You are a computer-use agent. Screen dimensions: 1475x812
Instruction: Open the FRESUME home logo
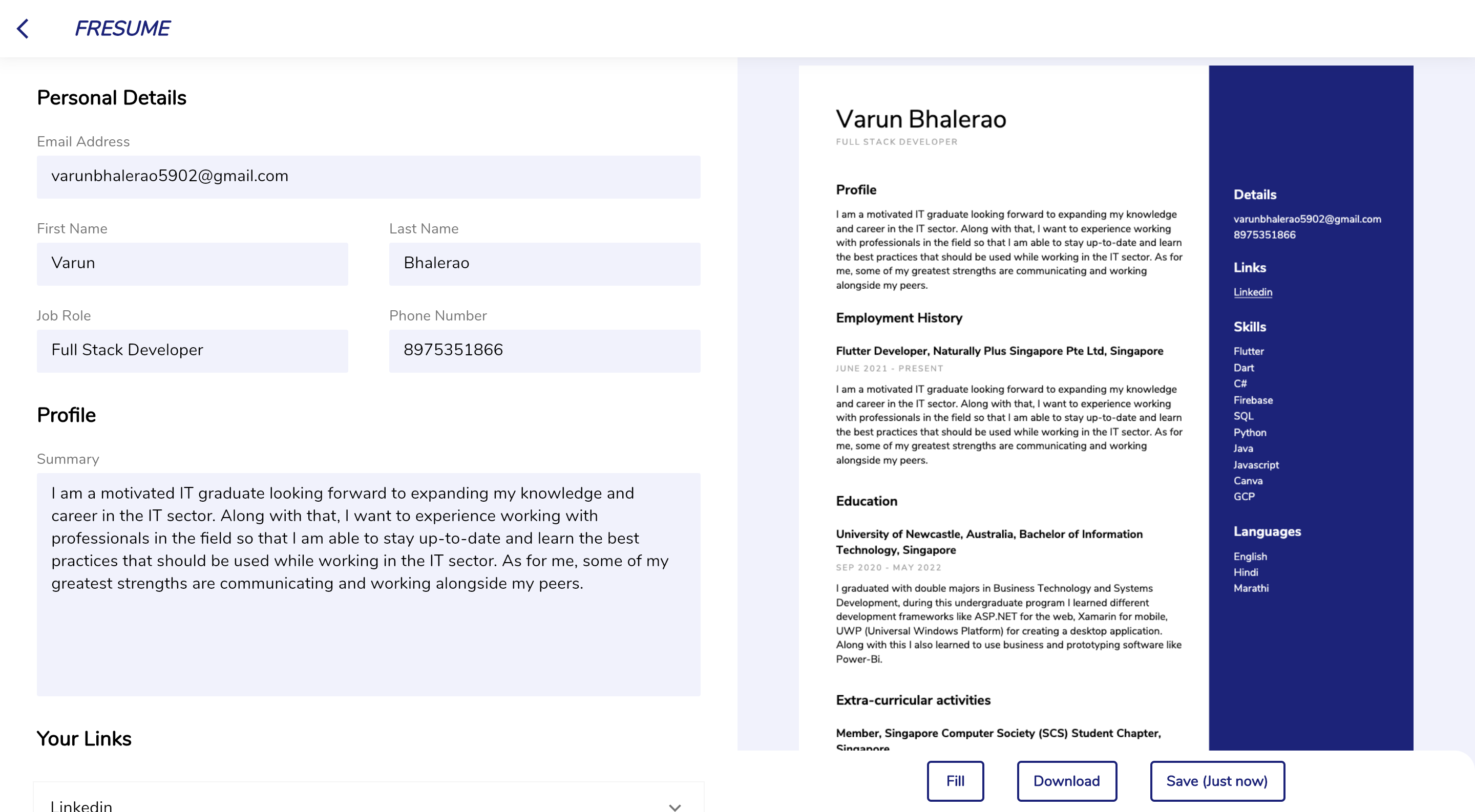click(x=122, y=28)
